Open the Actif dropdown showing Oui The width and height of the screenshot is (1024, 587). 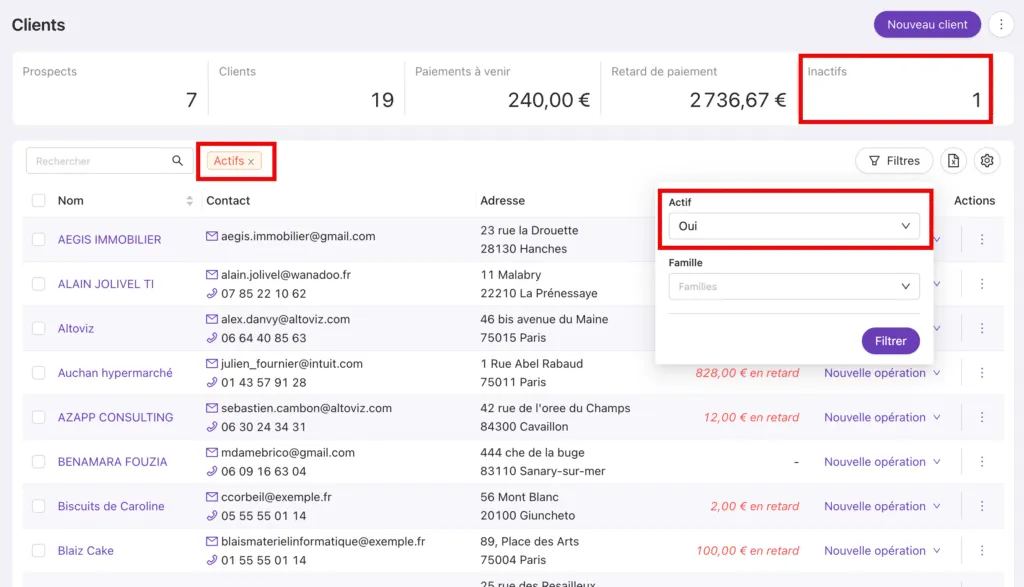pyautogui.click(x=794, y=226)
